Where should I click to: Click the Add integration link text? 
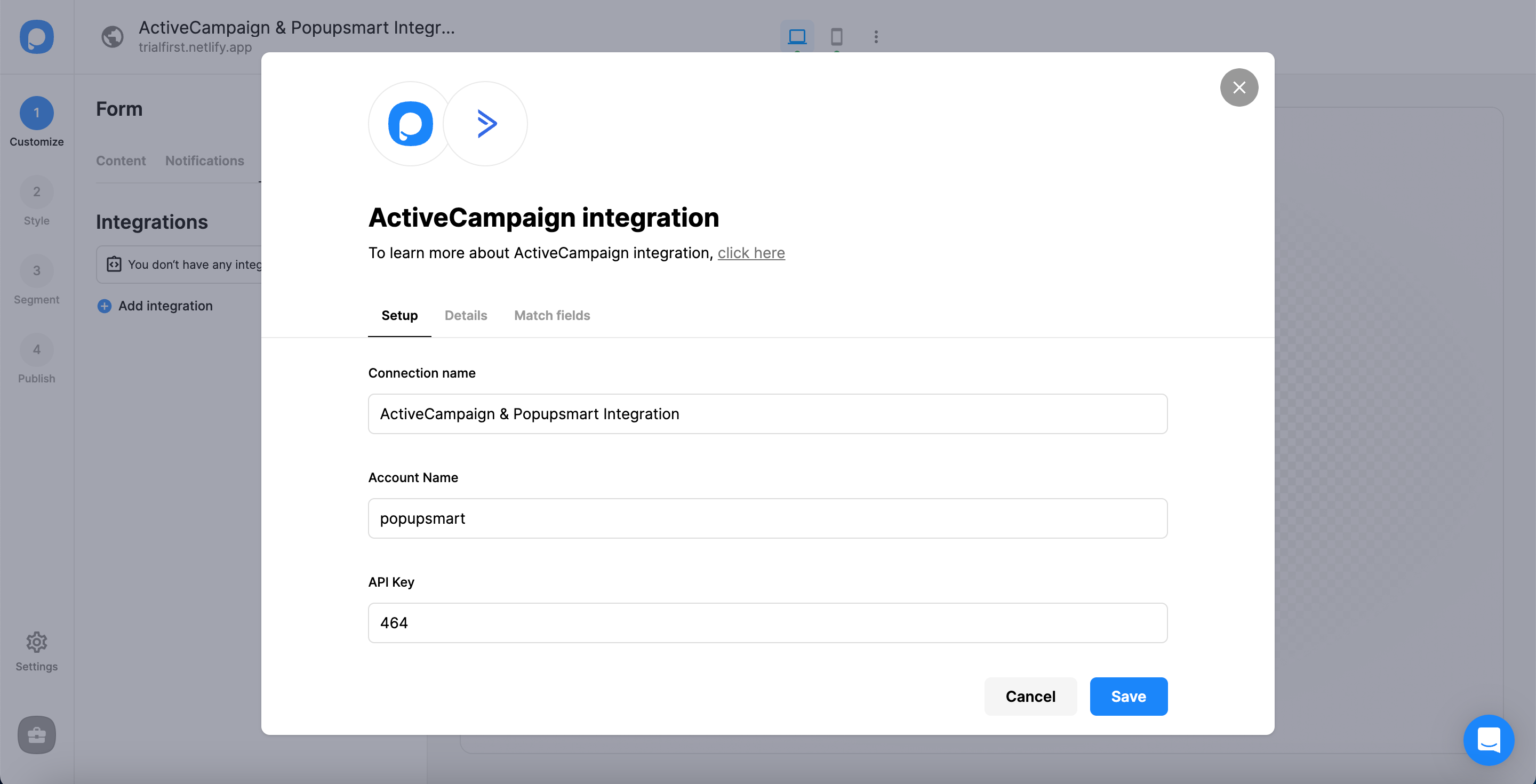(x=165, y=306)
